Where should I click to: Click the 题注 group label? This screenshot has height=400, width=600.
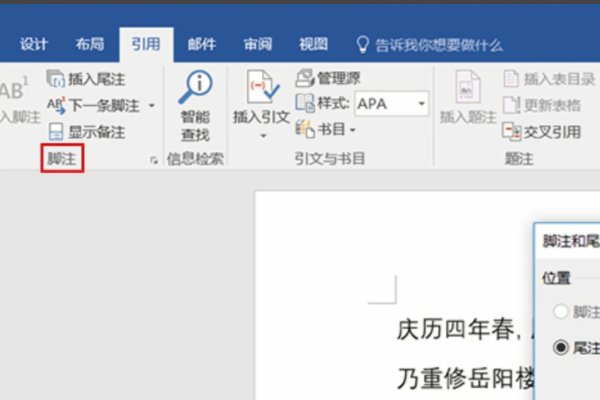[519, 158]
